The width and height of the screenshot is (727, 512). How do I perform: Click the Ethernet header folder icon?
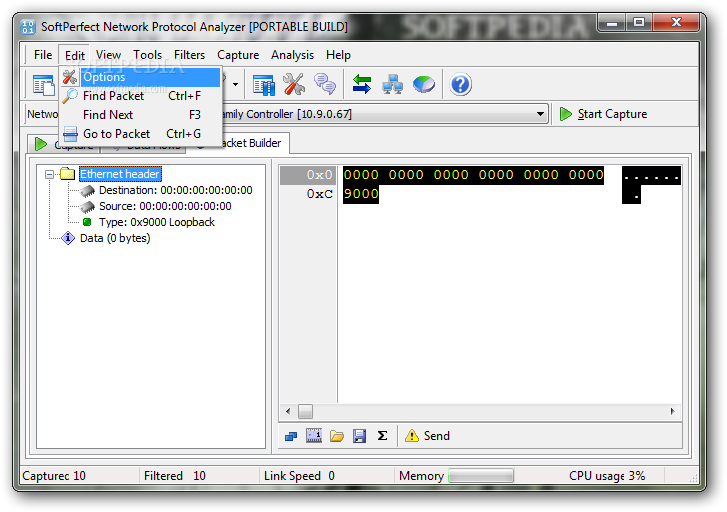[x=68, y=174]
